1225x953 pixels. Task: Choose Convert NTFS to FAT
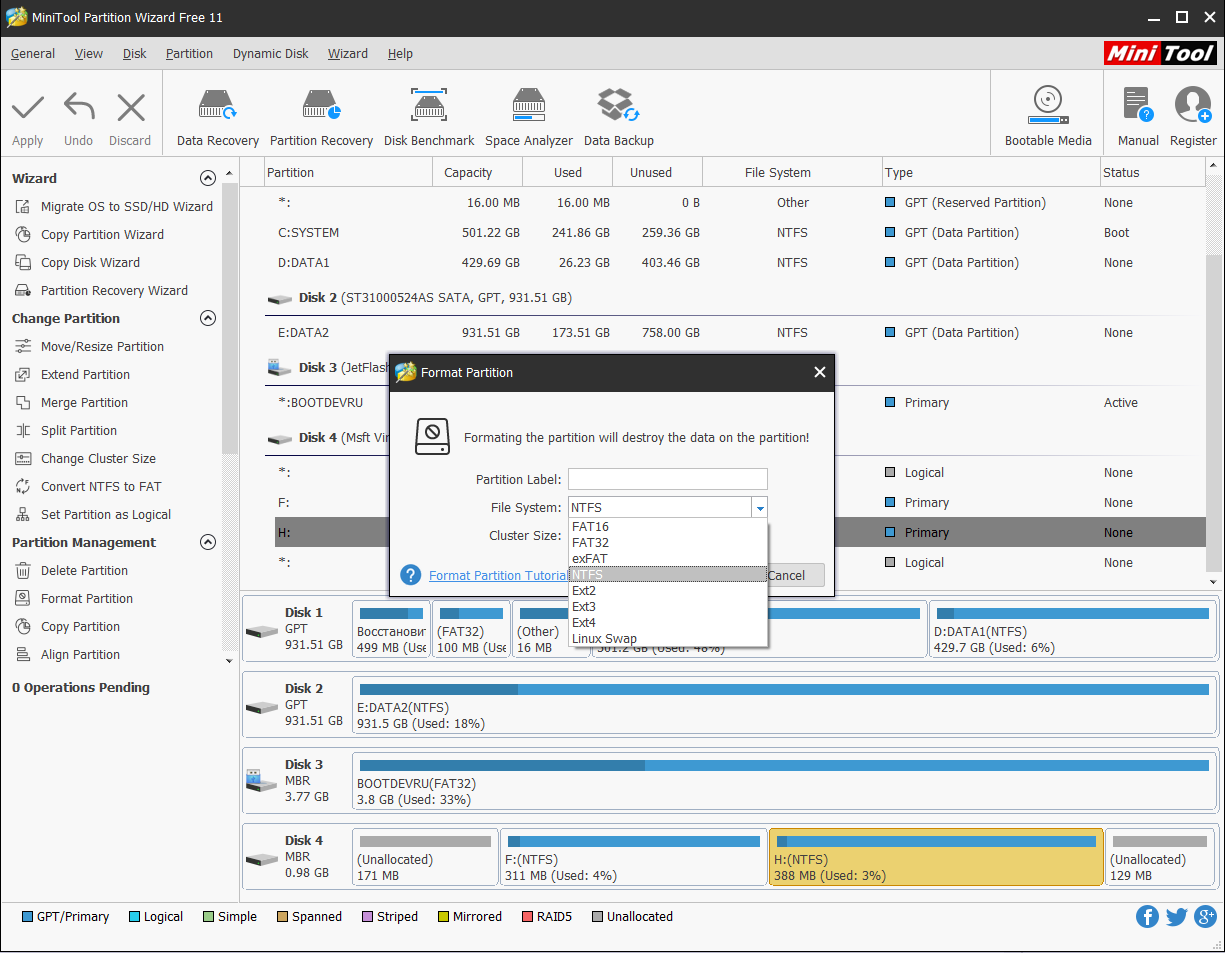coord(101,487)
